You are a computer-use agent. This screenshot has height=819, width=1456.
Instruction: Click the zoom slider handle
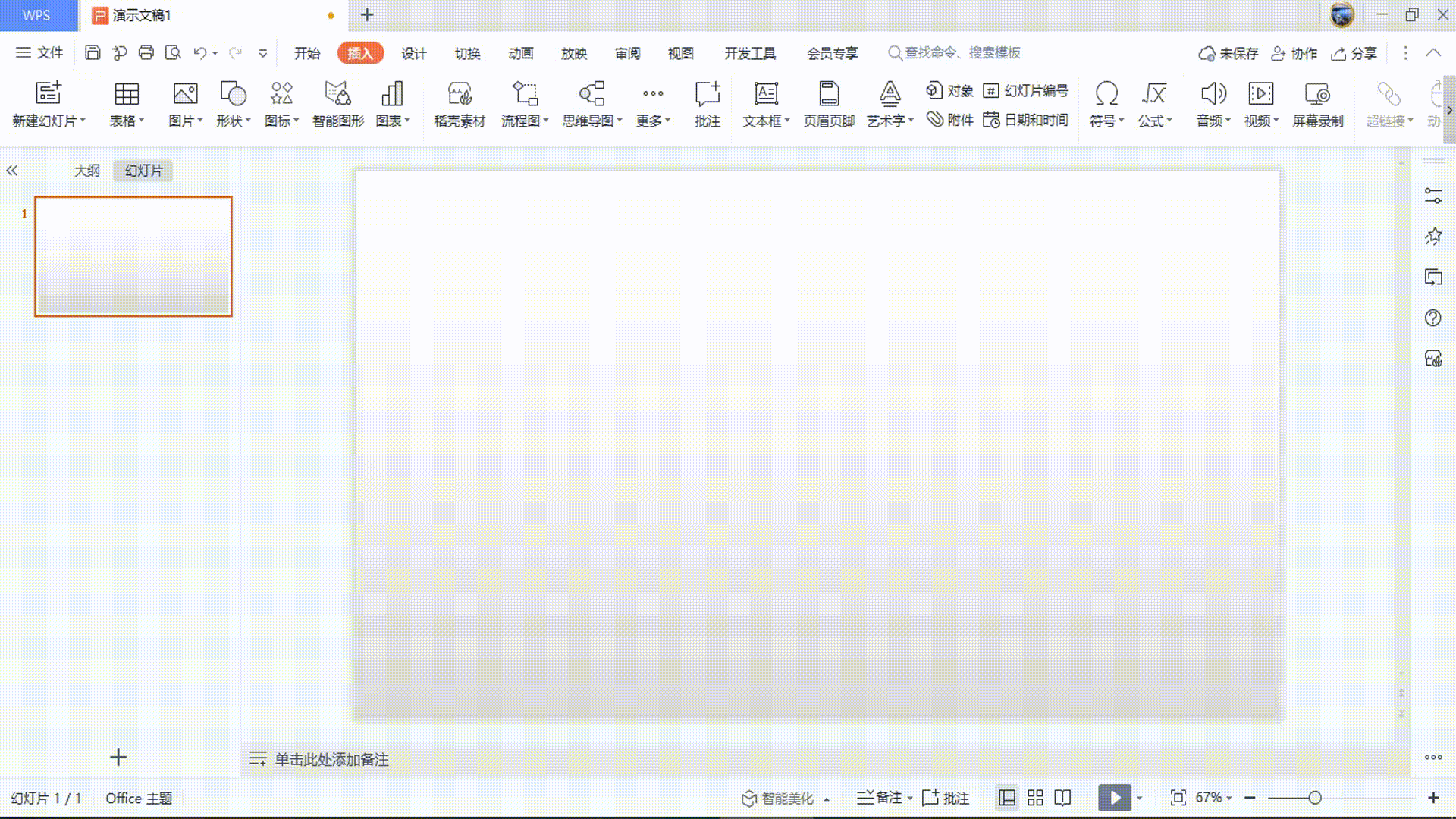point(1315,798)
